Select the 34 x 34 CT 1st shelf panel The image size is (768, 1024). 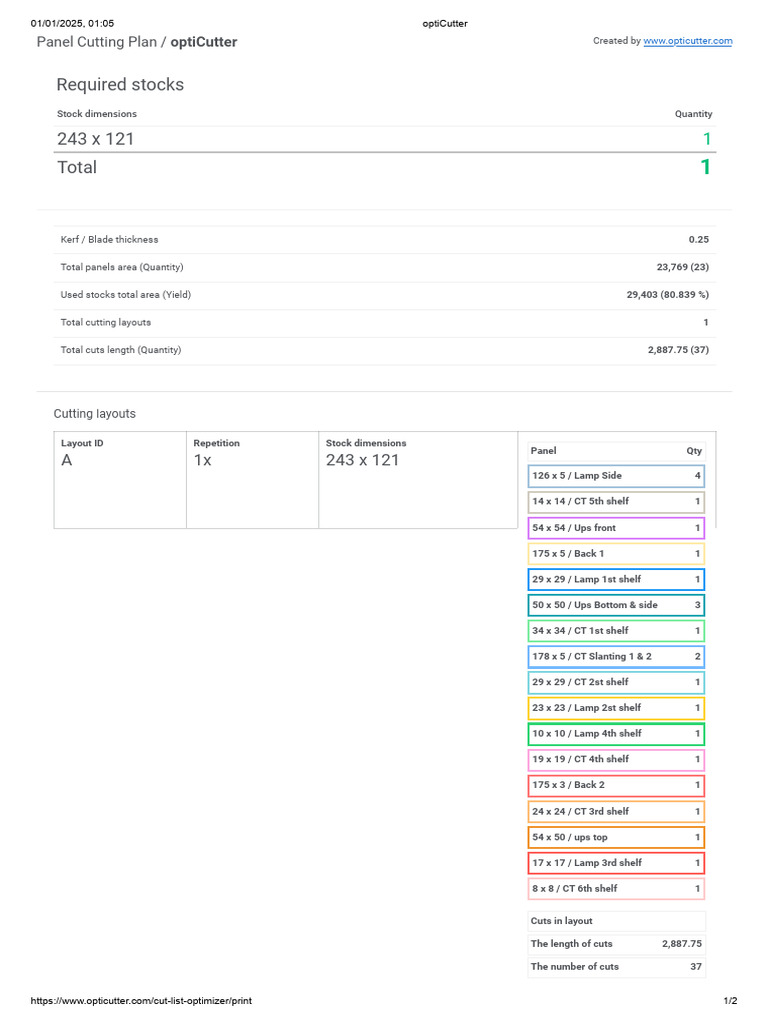coord(616,631)
